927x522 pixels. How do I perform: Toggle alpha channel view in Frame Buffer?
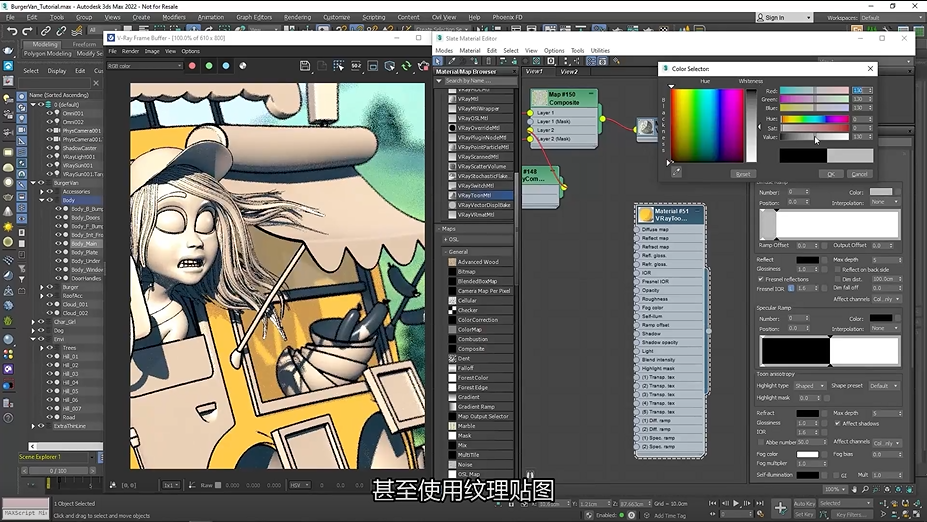click(242, 66)
